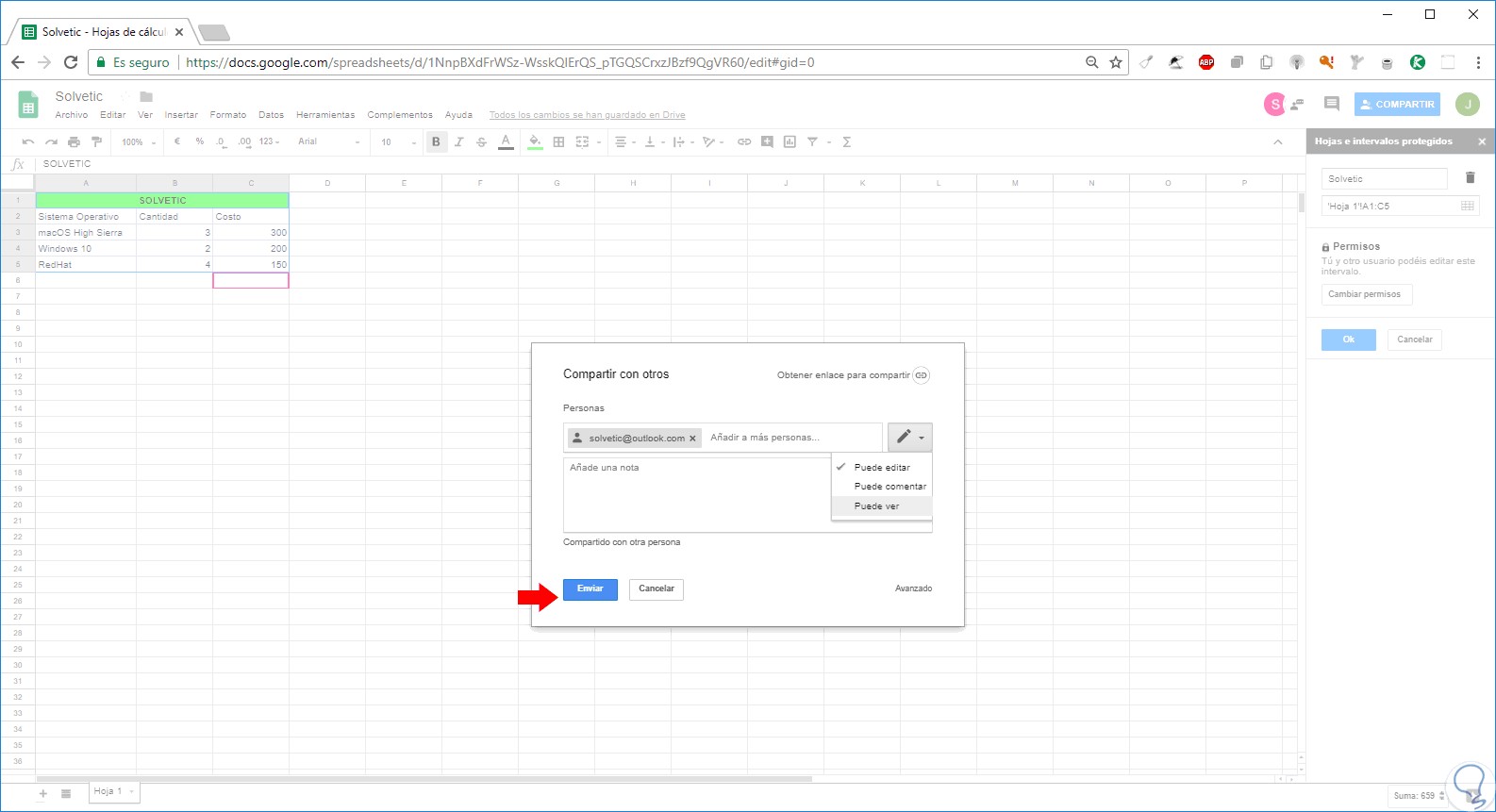
Task: Click the 'Añade una nota' text area
Action: click(x=696, y=495)
